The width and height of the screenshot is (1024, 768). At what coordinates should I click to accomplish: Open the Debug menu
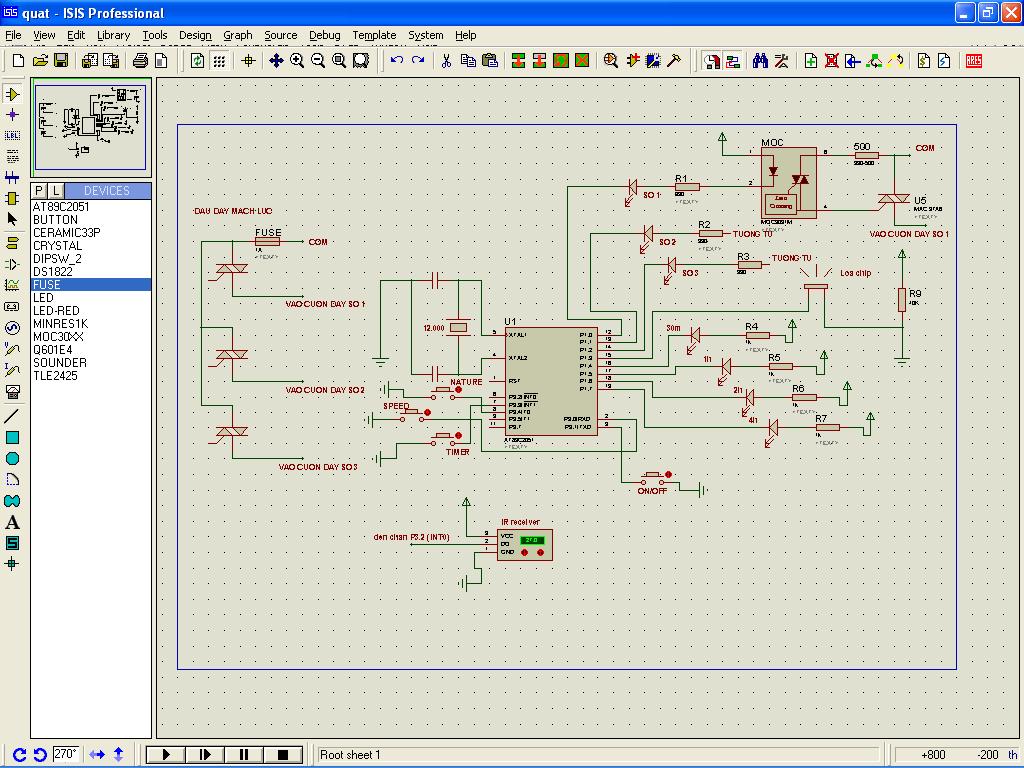click(324, 35)
